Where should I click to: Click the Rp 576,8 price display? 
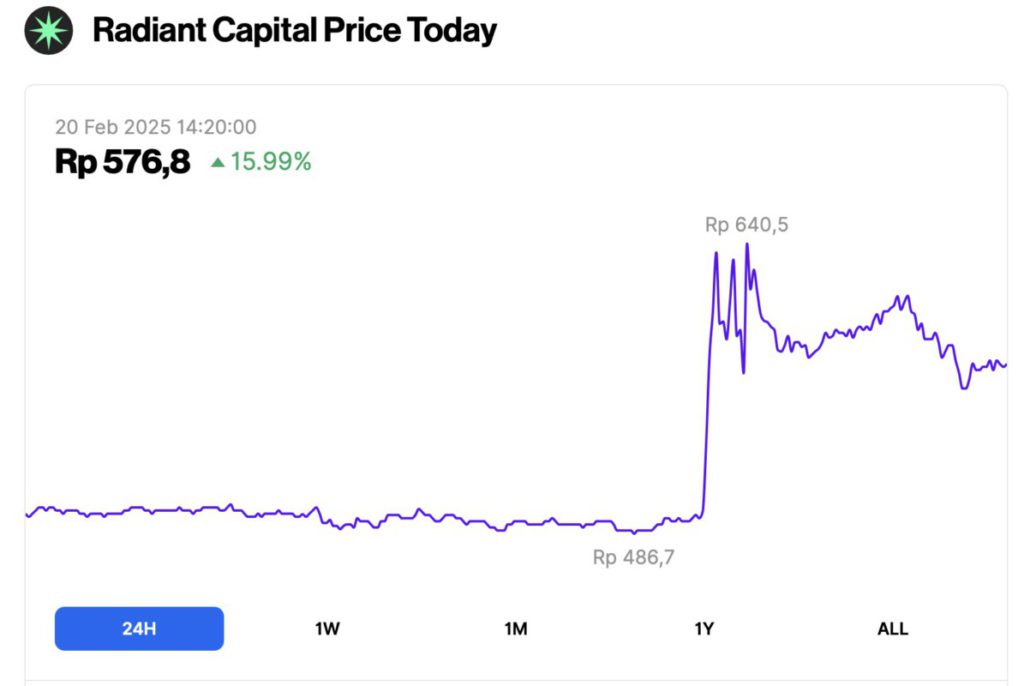122,161
